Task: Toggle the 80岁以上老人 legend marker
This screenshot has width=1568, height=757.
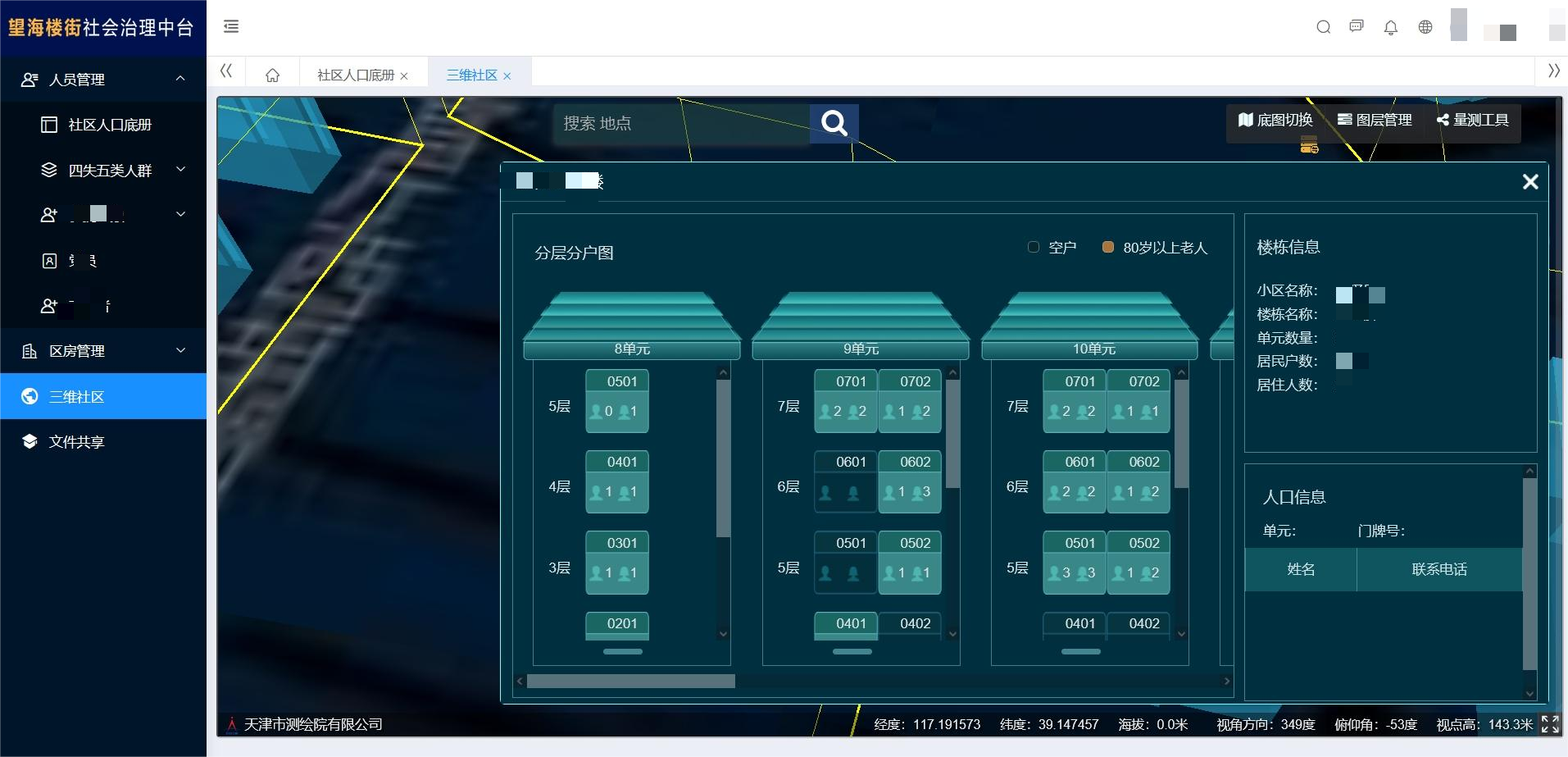Action: click(1108, 247)
